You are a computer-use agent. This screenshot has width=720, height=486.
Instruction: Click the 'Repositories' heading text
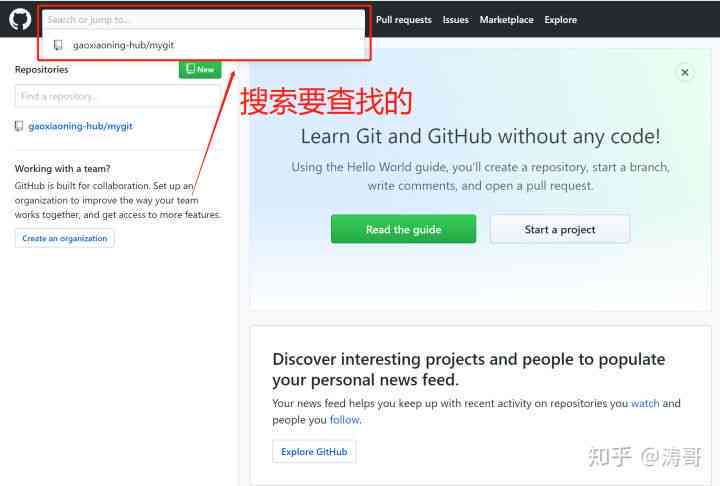(x=41, y=69)
